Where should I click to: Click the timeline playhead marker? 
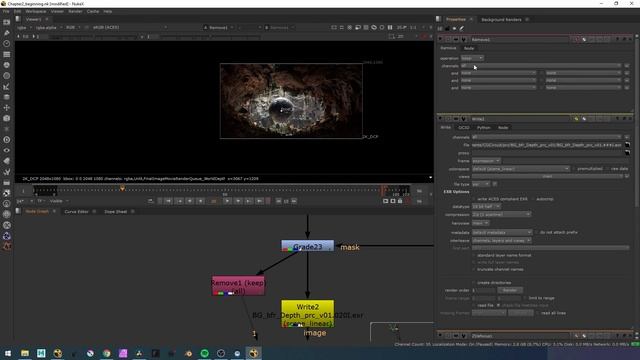[x=122, y=188]
